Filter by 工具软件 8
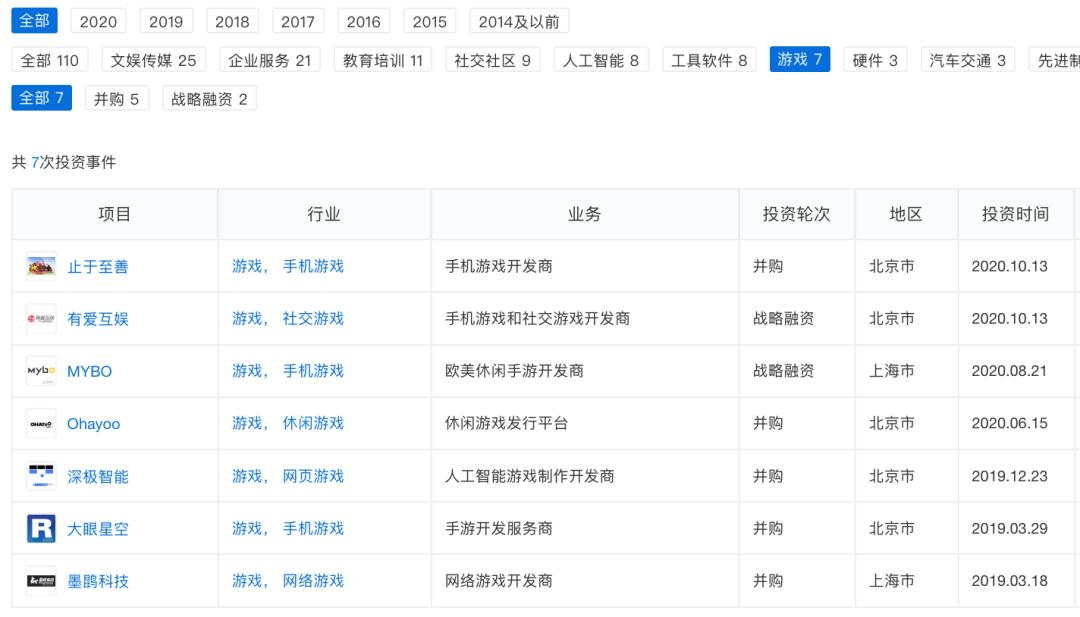Viewport: 1080px width, 617px height. pos(709,61)
